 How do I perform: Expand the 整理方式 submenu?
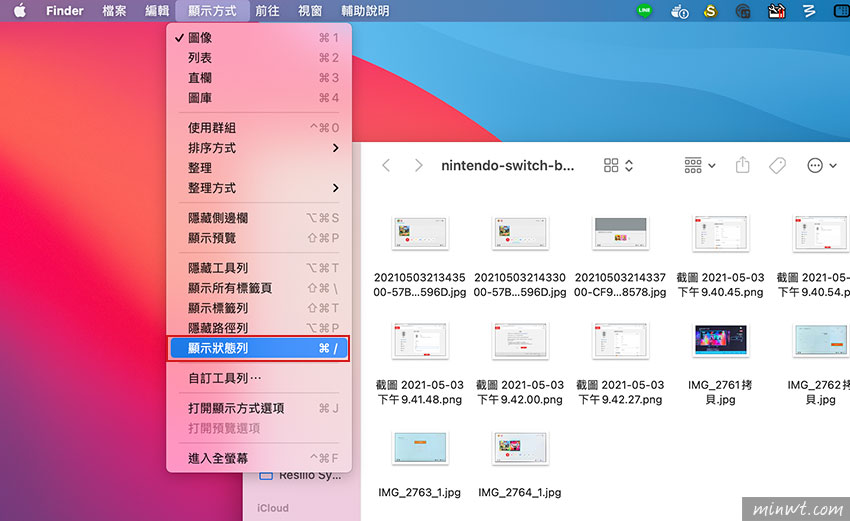pyautogui.click(x=259, y=188)
